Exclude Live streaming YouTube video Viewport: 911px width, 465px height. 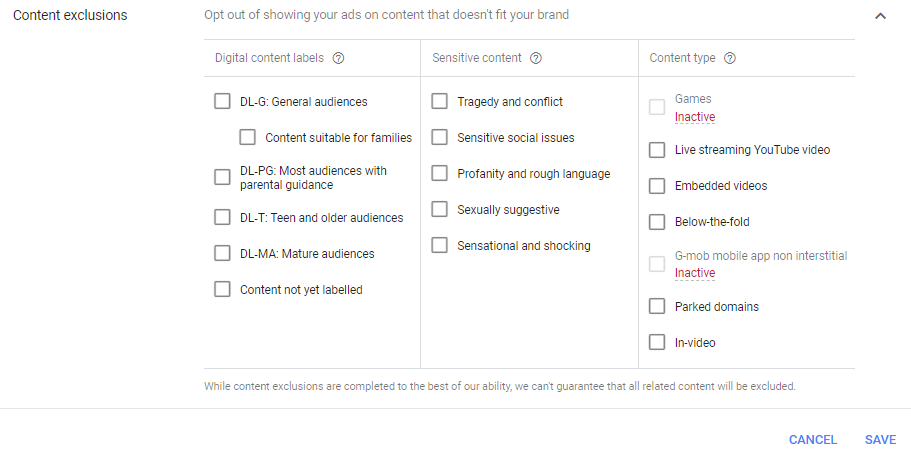click(657, 150)
